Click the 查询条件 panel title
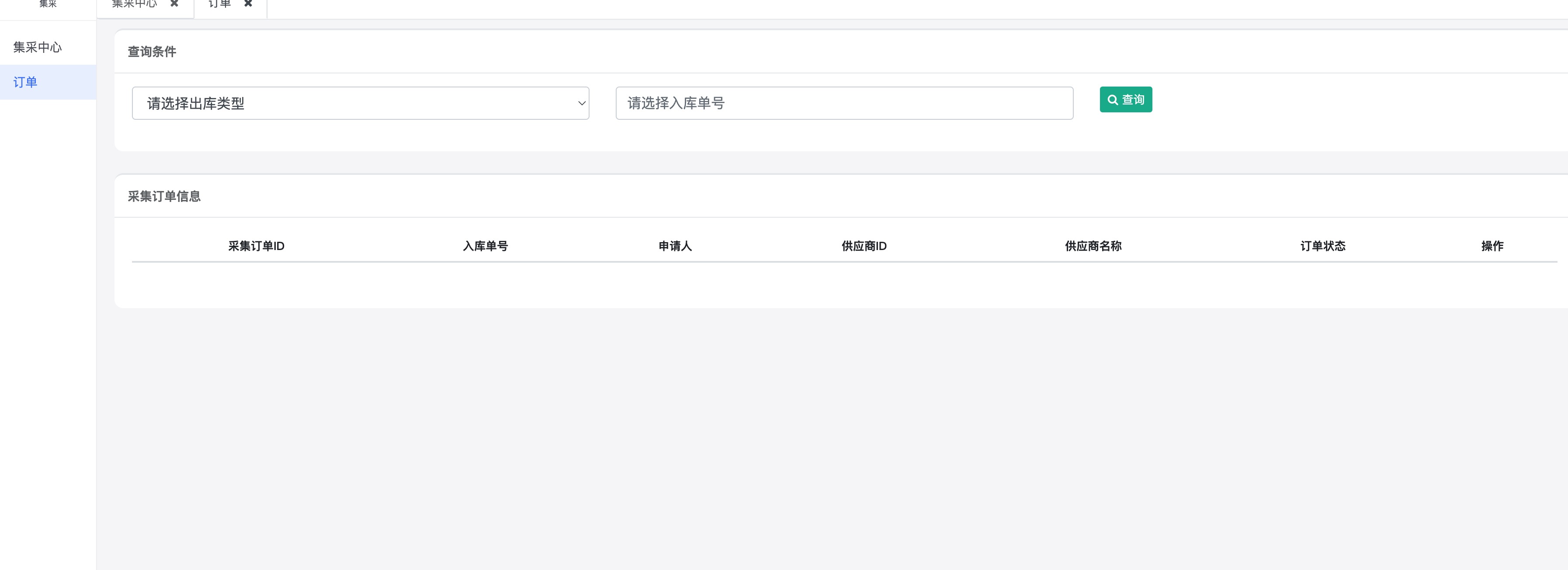Image resolution: width=1568 pixels, height=570 pixels. (x=152, y=52)
